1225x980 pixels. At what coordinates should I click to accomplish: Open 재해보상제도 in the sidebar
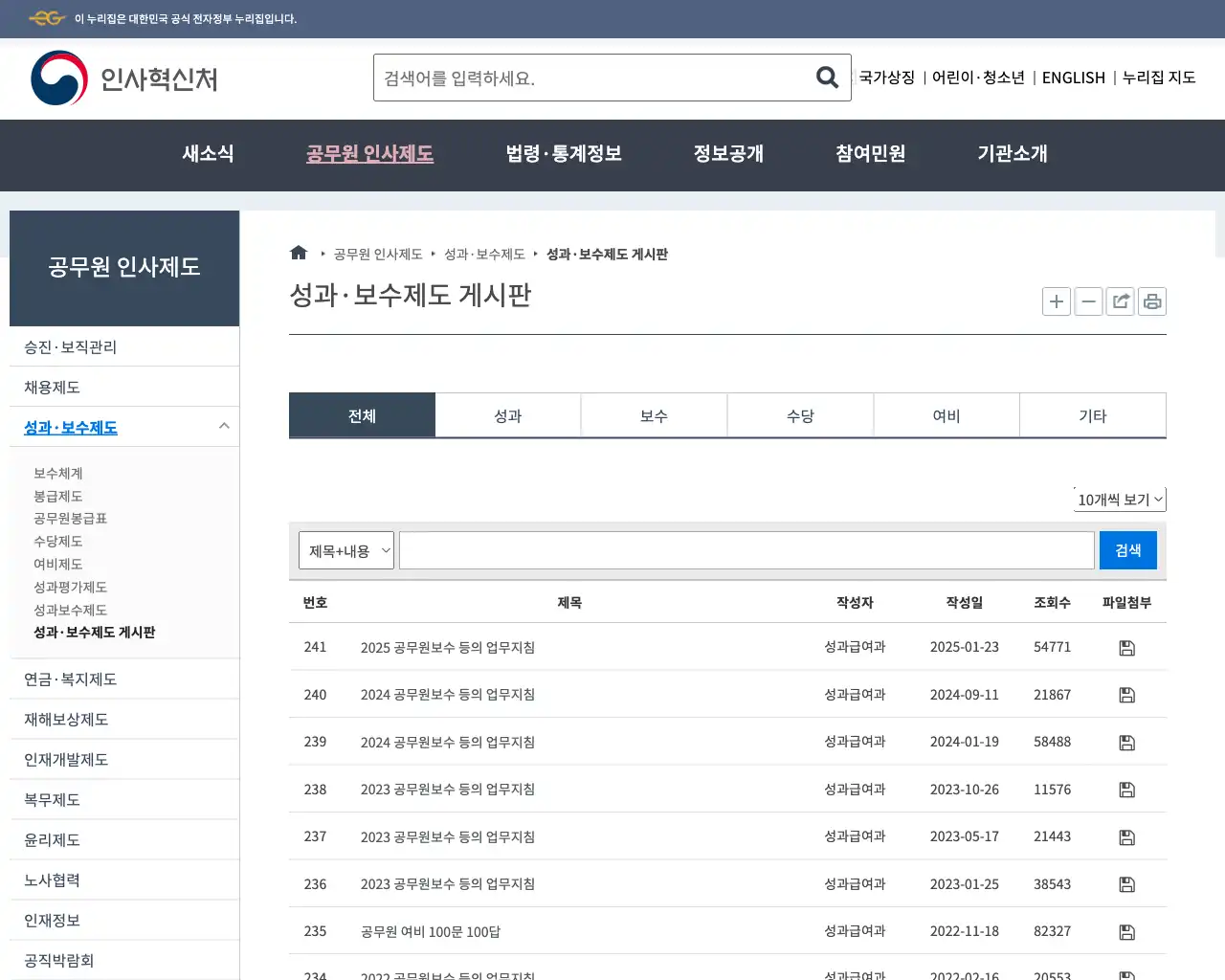point(124,719)
